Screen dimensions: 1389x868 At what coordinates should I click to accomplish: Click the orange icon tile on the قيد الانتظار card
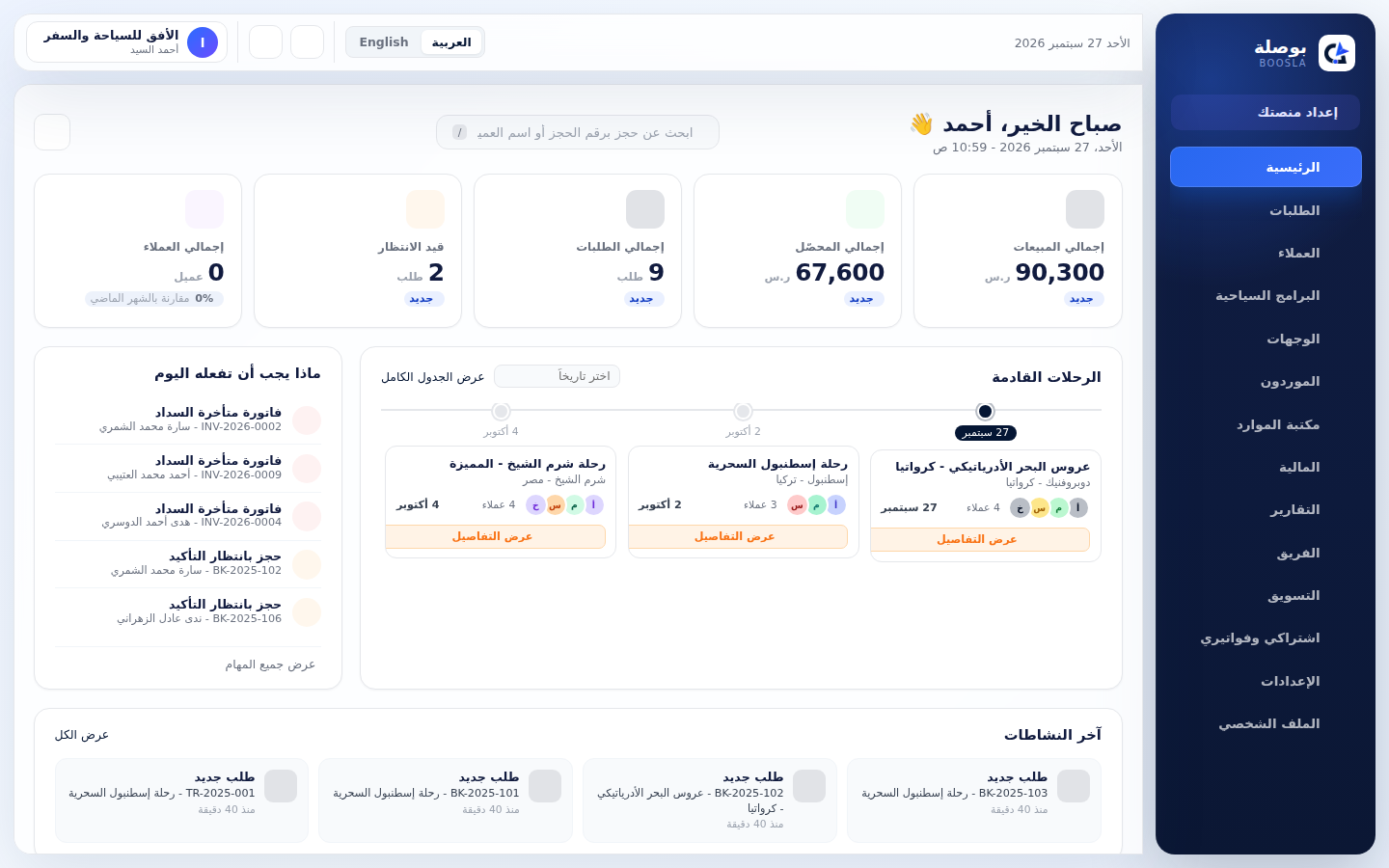point(425,209)
